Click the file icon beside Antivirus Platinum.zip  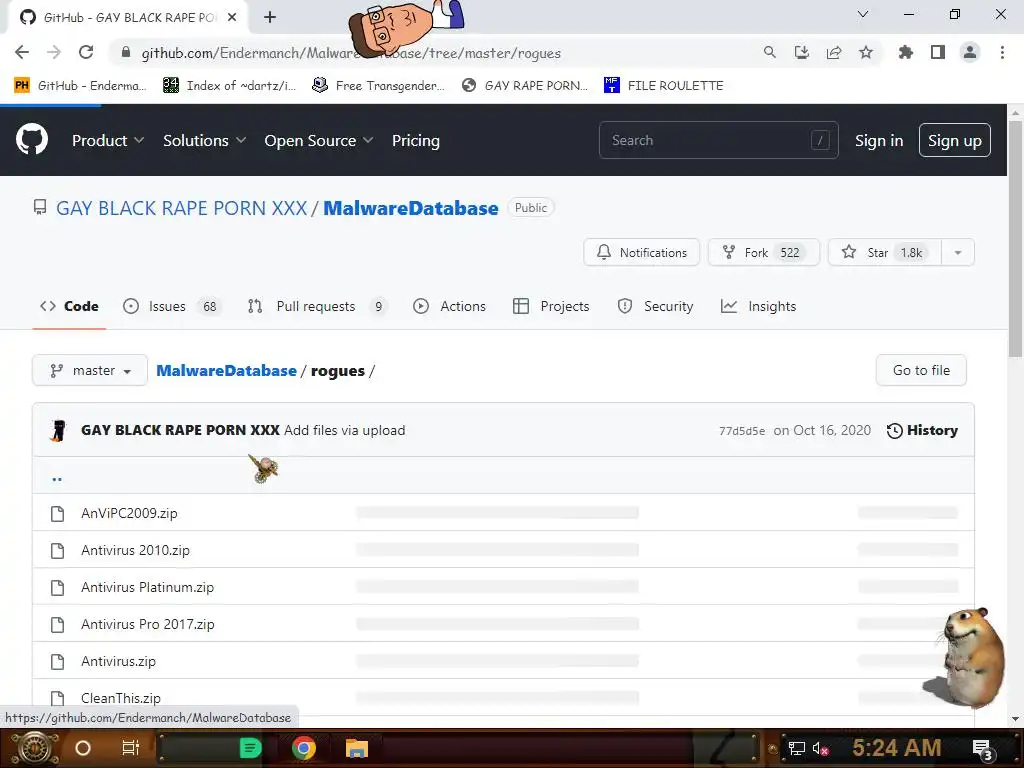point(57,588)
